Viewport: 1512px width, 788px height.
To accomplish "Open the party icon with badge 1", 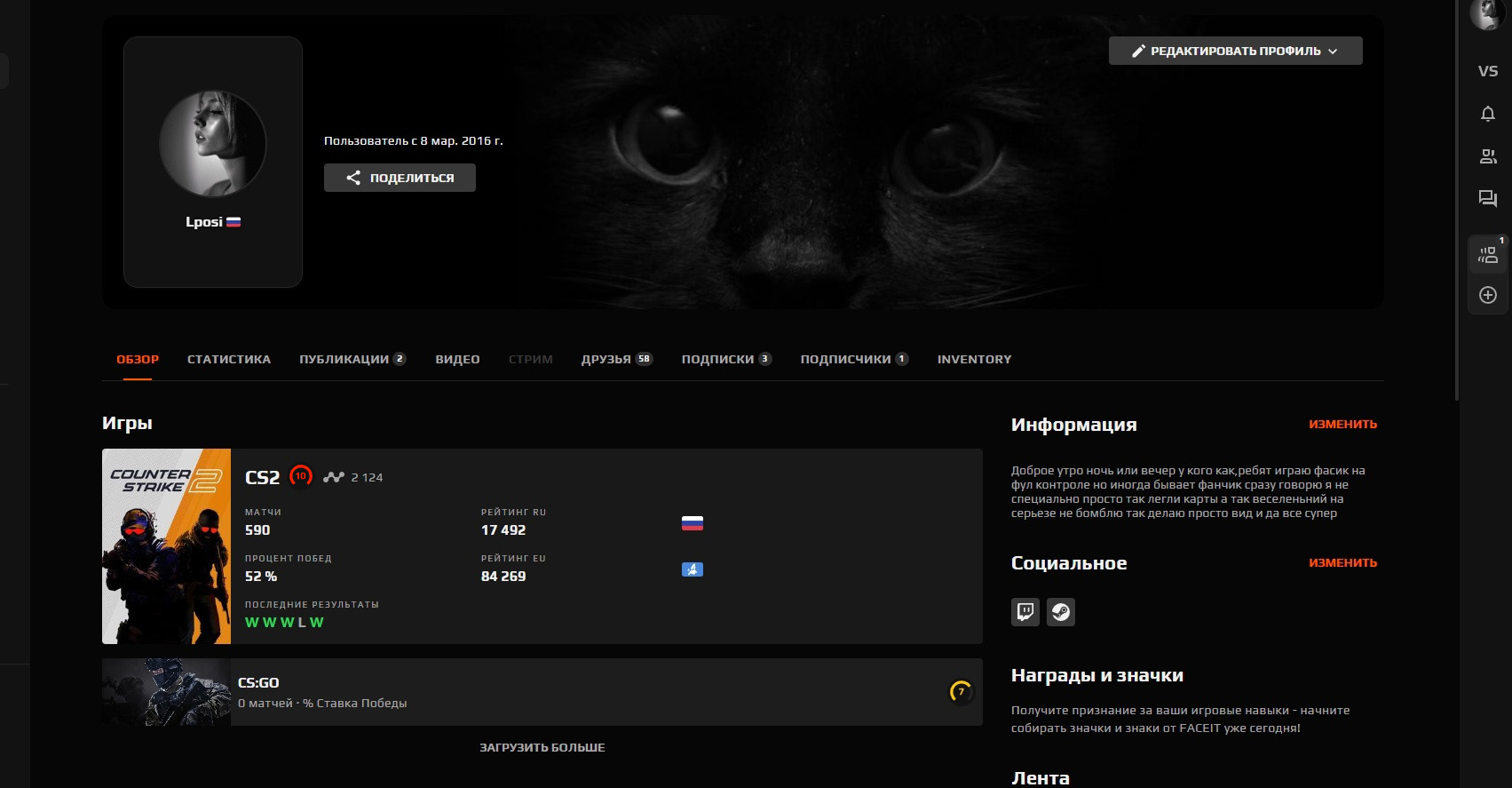I will 1488,255.
